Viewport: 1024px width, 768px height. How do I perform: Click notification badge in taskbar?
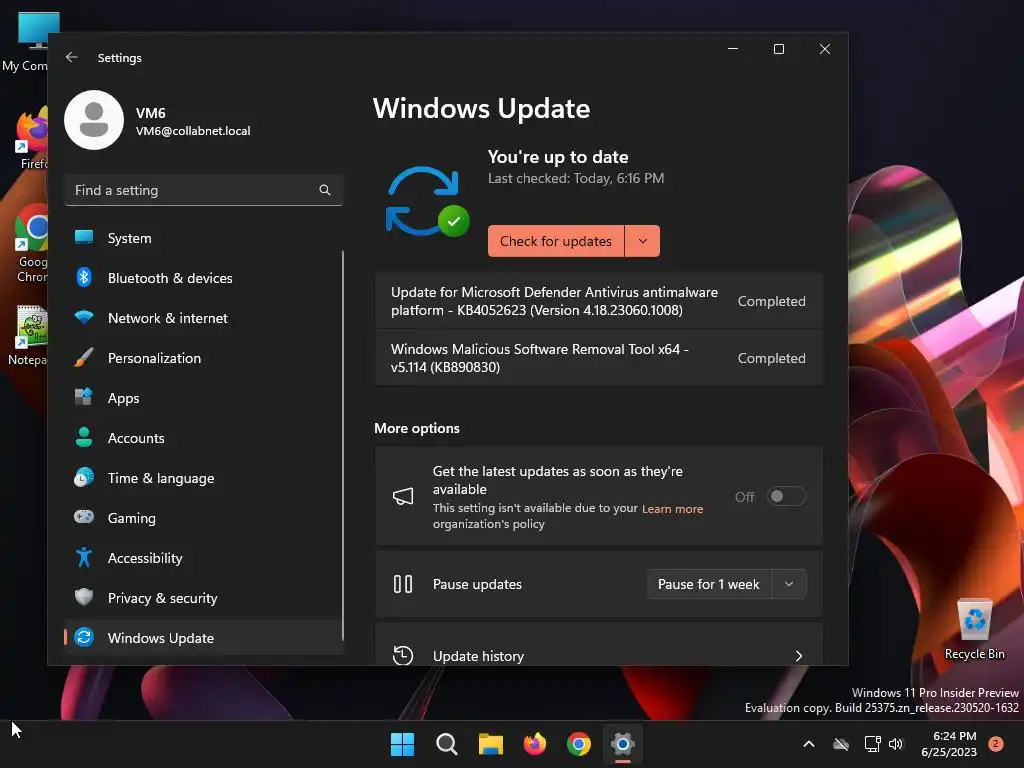(996, 743)
